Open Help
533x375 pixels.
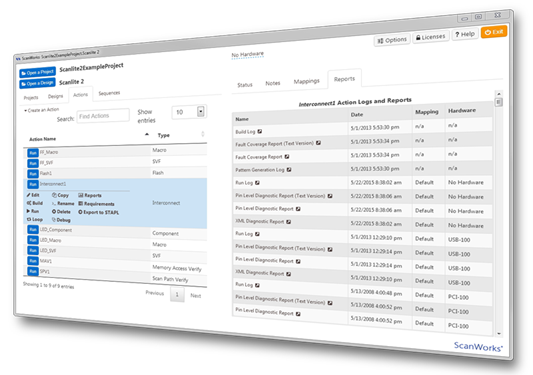coord(465,34)
